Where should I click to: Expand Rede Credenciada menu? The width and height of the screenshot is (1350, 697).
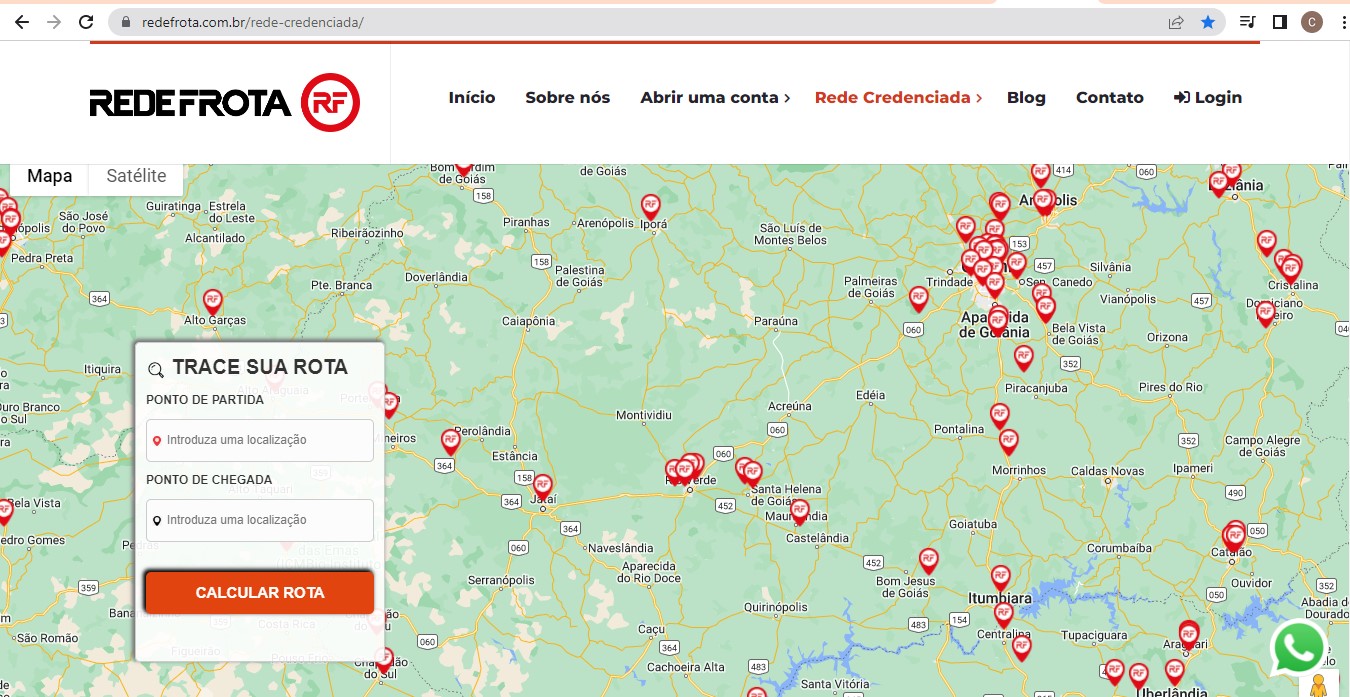(x=898, y=97)
